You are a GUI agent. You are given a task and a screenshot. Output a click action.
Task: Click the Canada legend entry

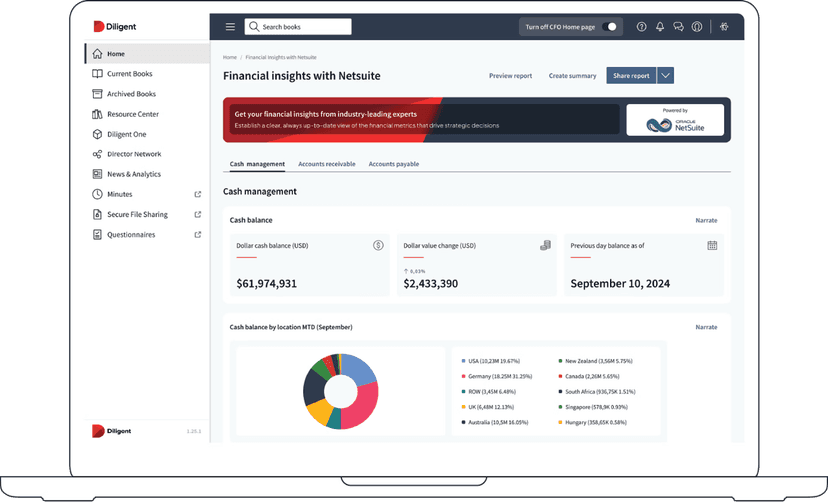pos(589,376)
